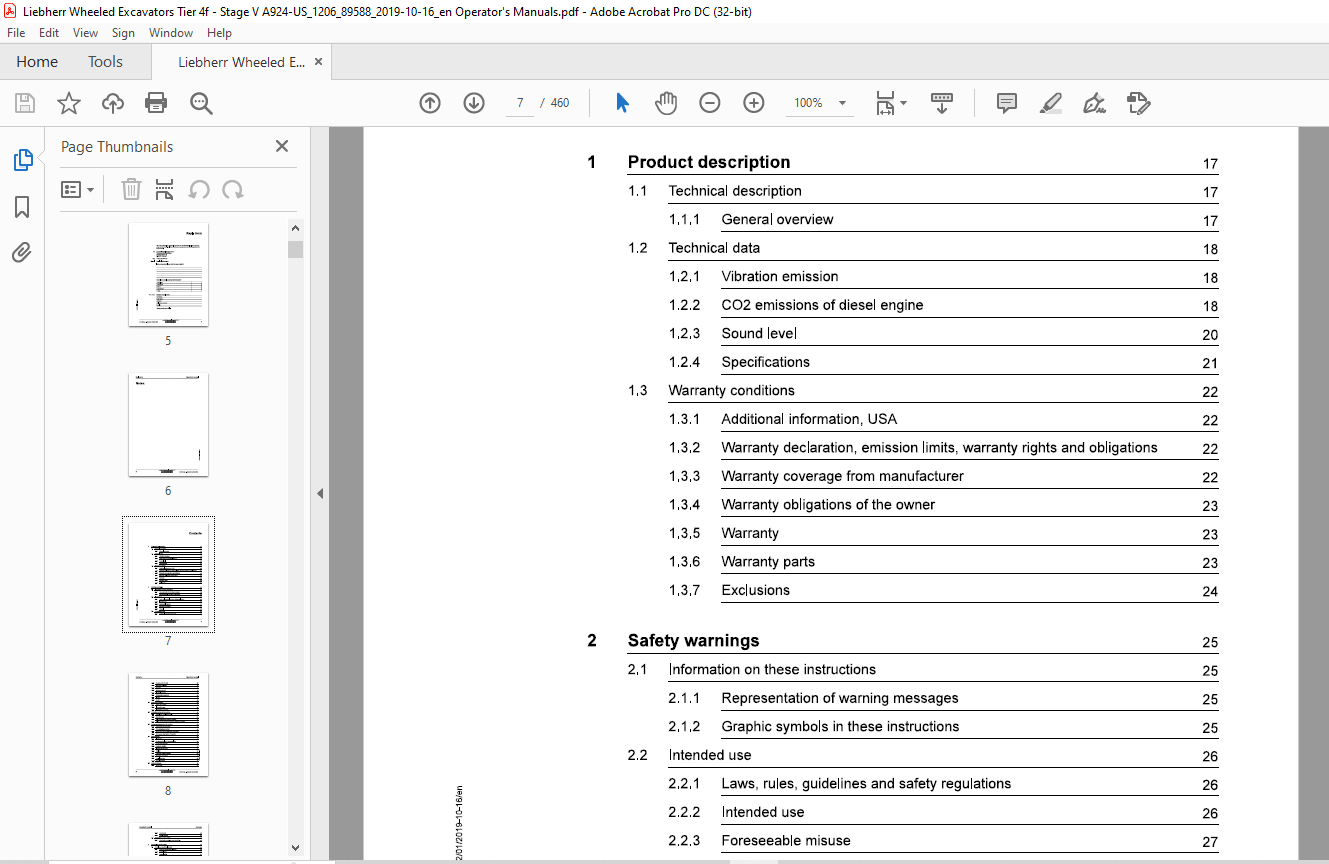
Task: Add a comment sticky note
Action: pos(1007,103)
